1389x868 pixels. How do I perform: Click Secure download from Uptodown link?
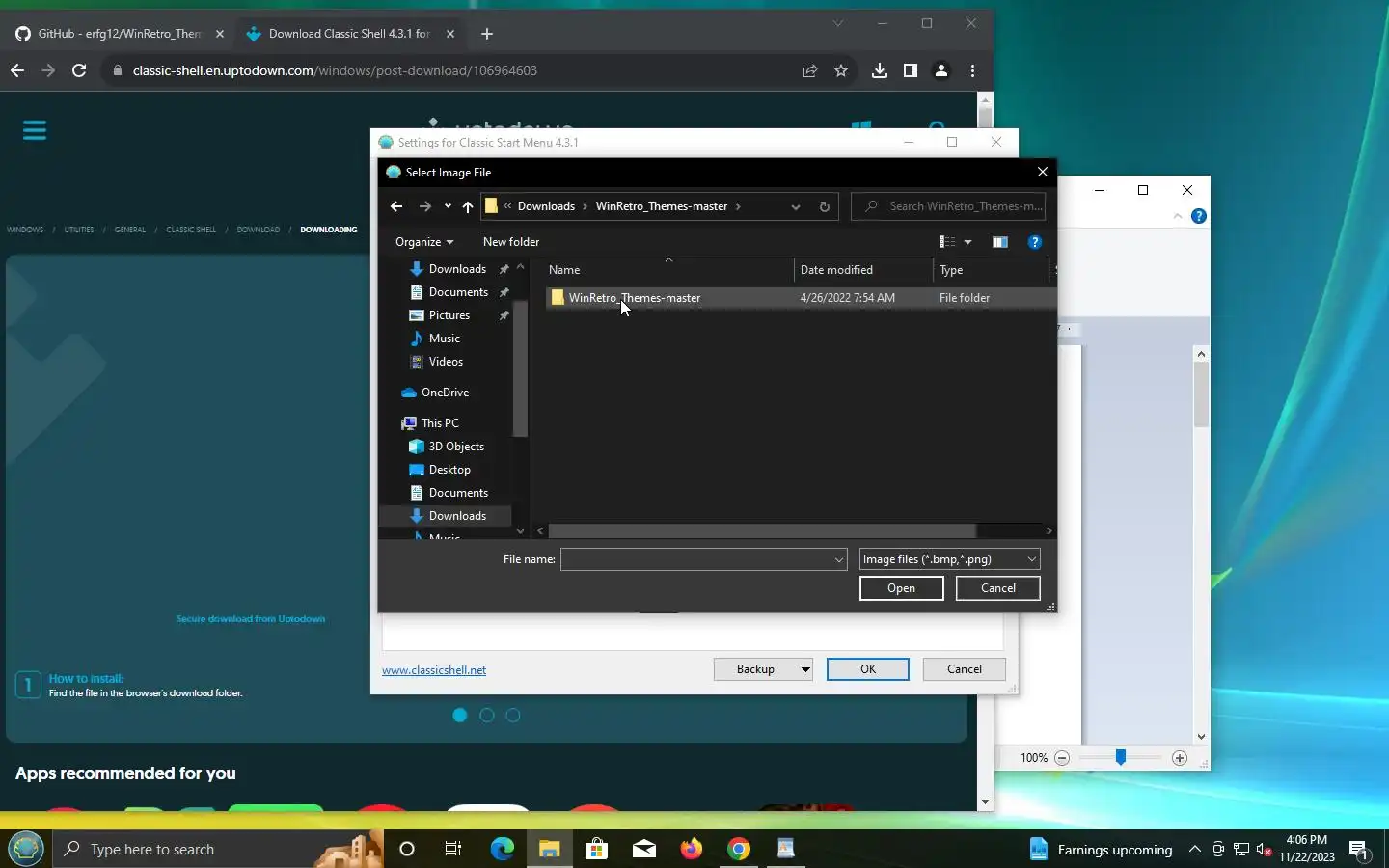(251, 619)
